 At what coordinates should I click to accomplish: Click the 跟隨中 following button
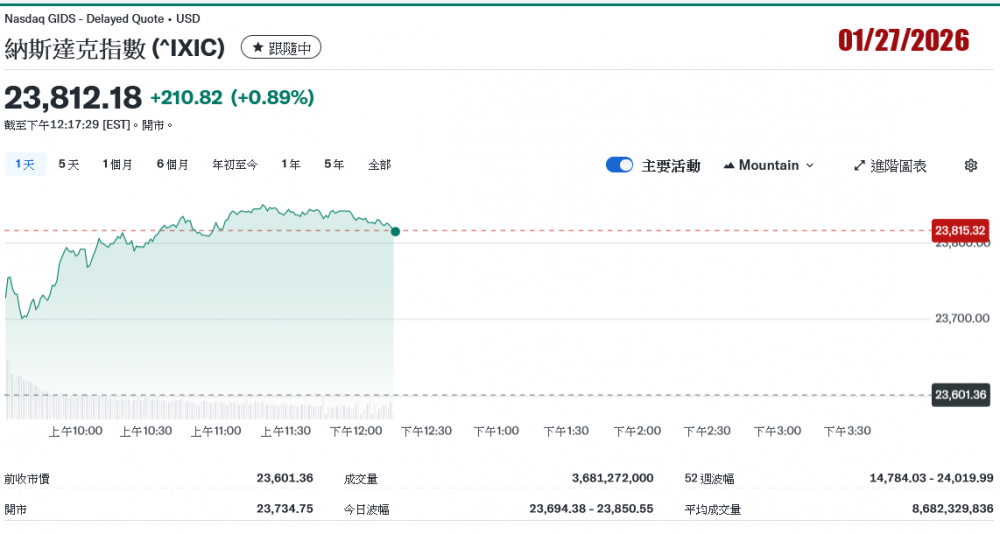click(x=281, y=48)
